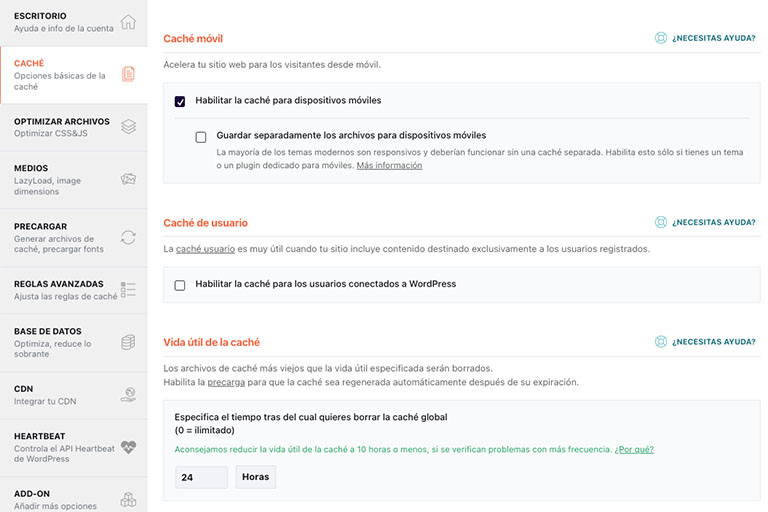Click the Heartbeat heart icon

click(128, 447)
